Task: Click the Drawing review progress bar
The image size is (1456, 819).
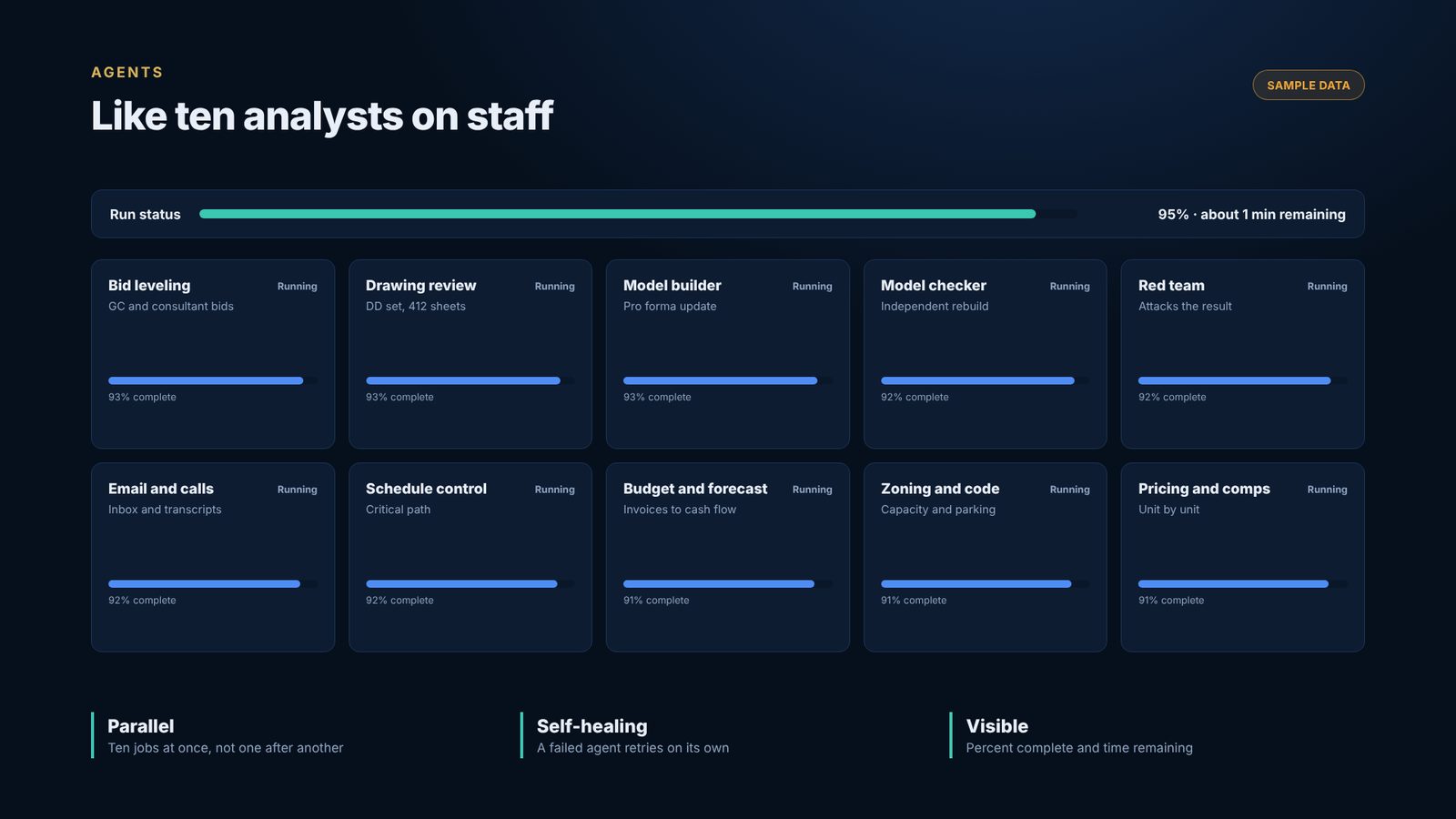Action: coord(470,380)
